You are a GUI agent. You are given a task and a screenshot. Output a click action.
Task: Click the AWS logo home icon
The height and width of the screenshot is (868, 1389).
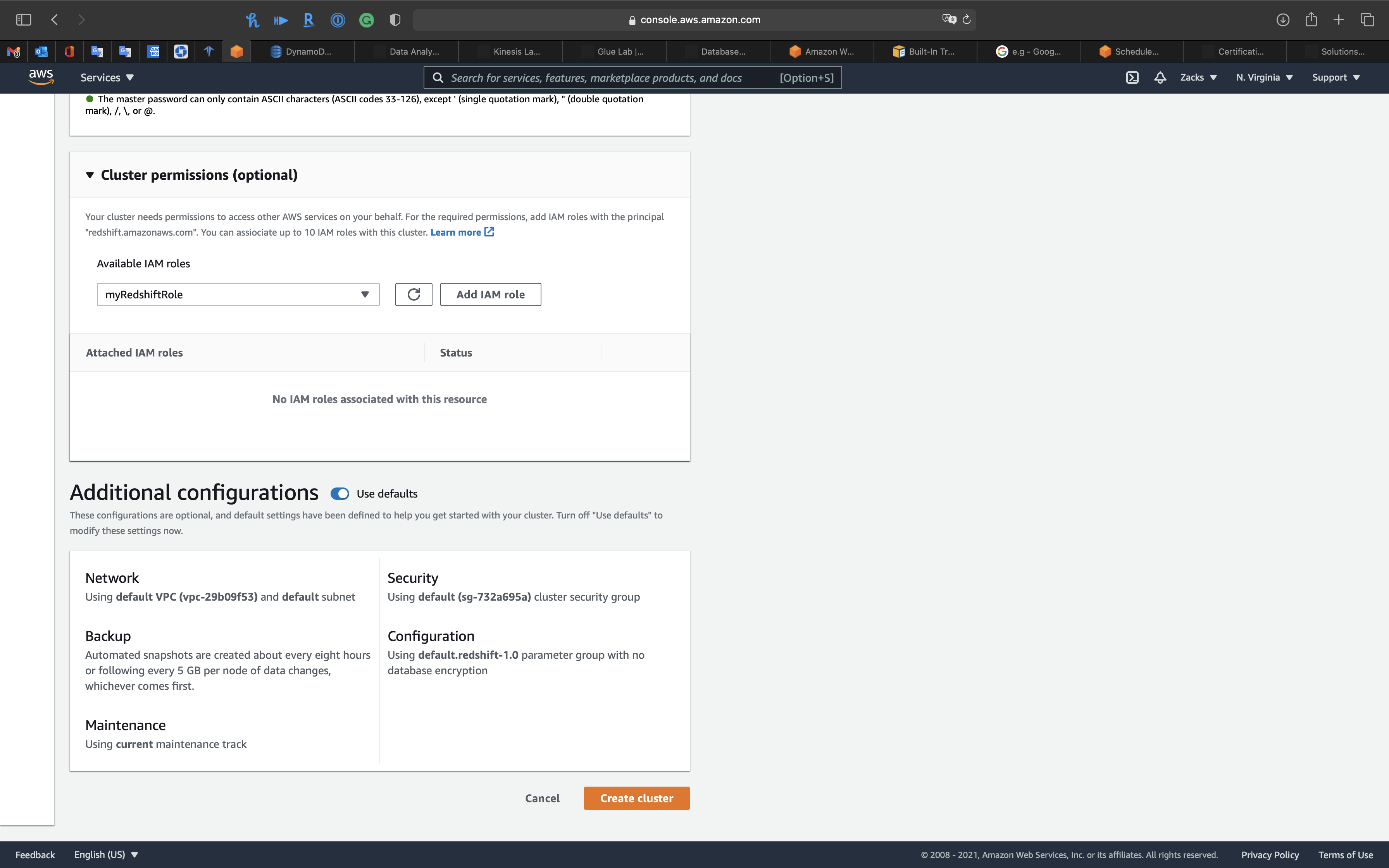[x=41, y=77]
